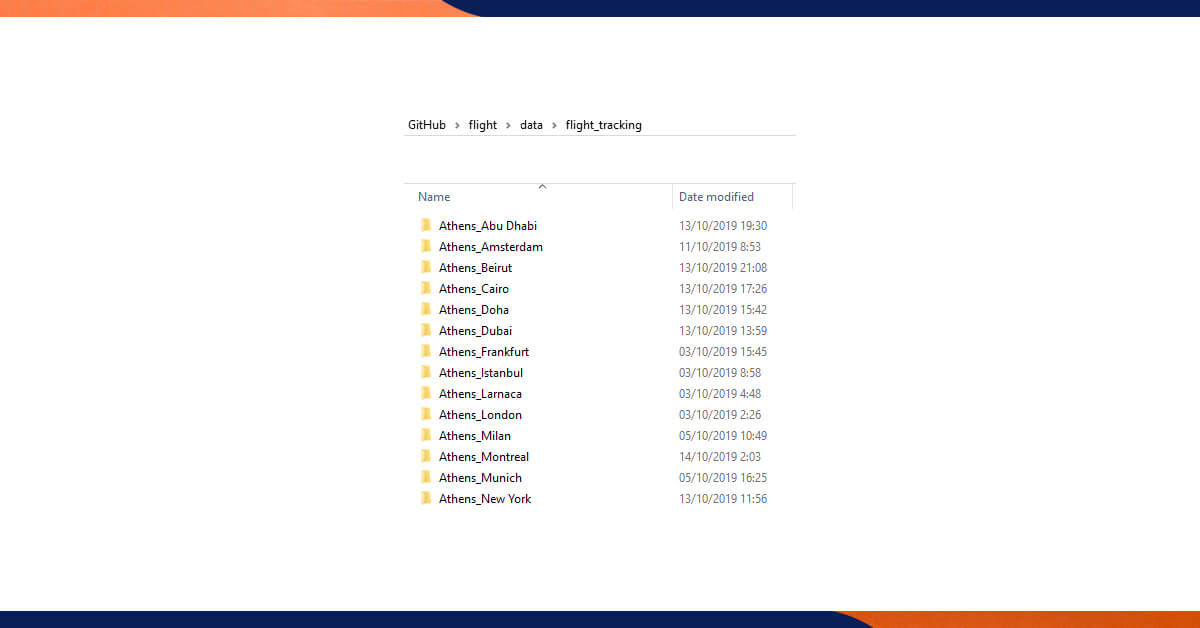Click the date 13/10/2019 21:08
Screen dimensions: 1200x628
click(723, 268)
